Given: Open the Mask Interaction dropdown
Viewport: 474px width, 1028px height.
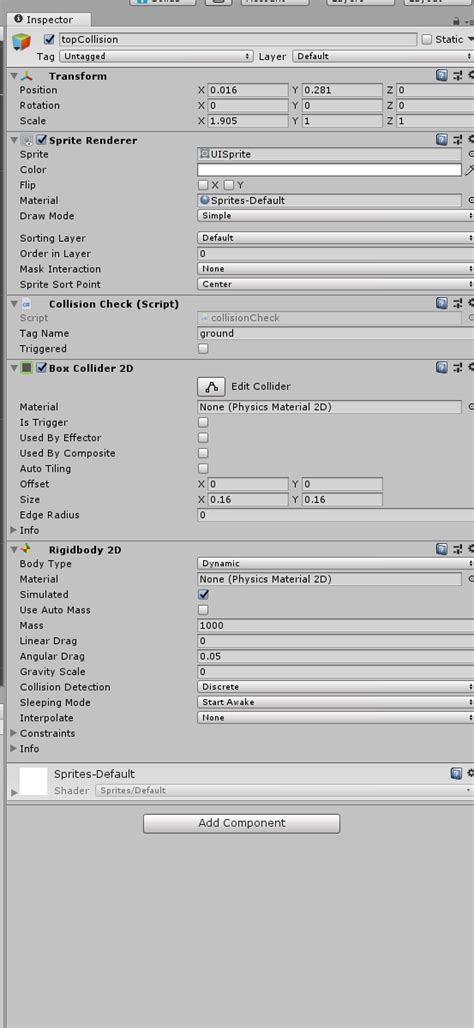Looking at the screenshot, I should pos(336,269).
